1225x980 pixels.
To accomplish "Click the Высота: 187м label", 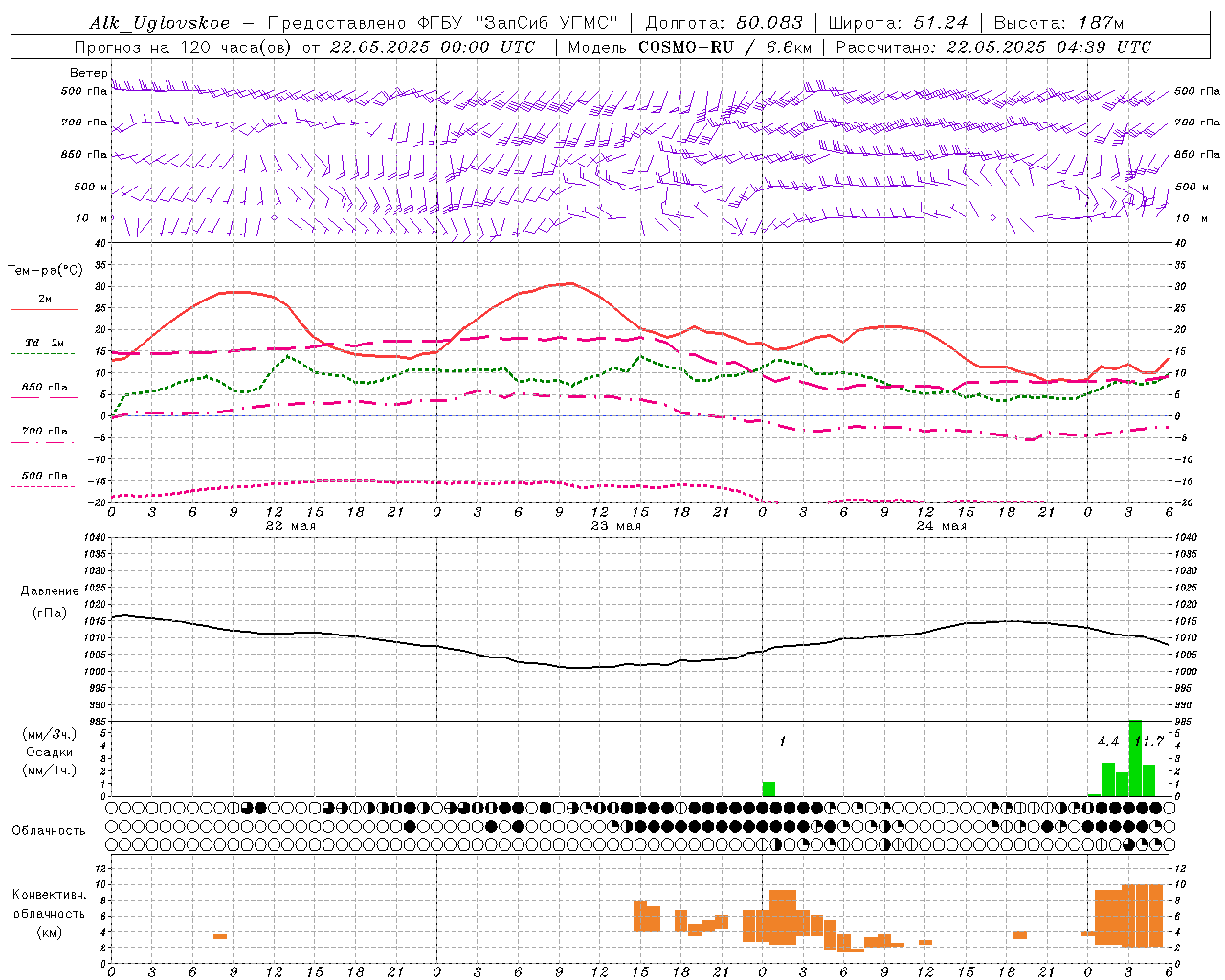I will (x=1058, y=23).
